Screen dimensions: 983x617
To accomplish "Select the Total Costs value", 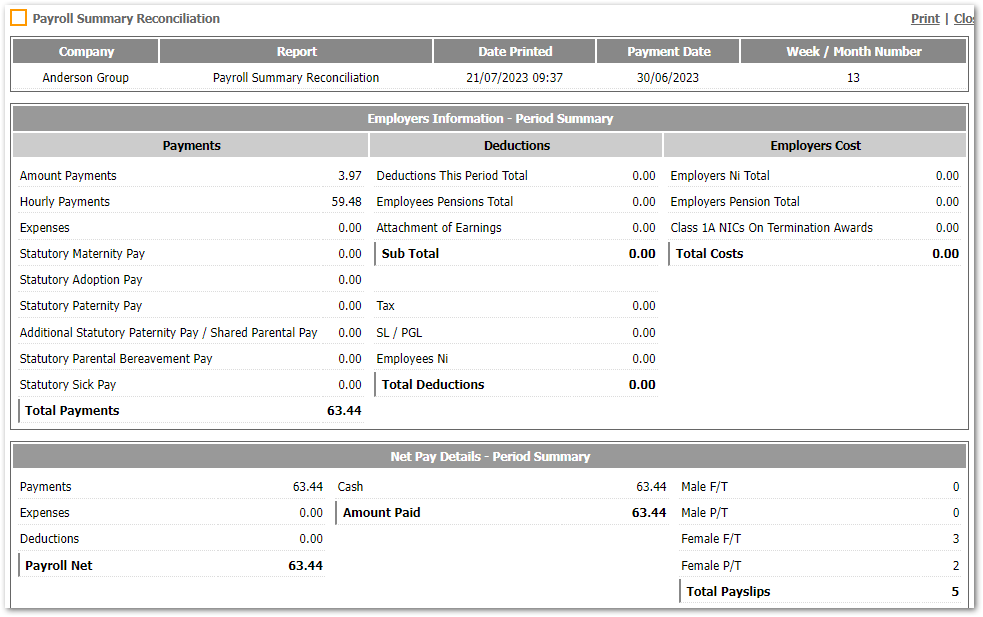I will pyautogui.click(x=944, y=253).
